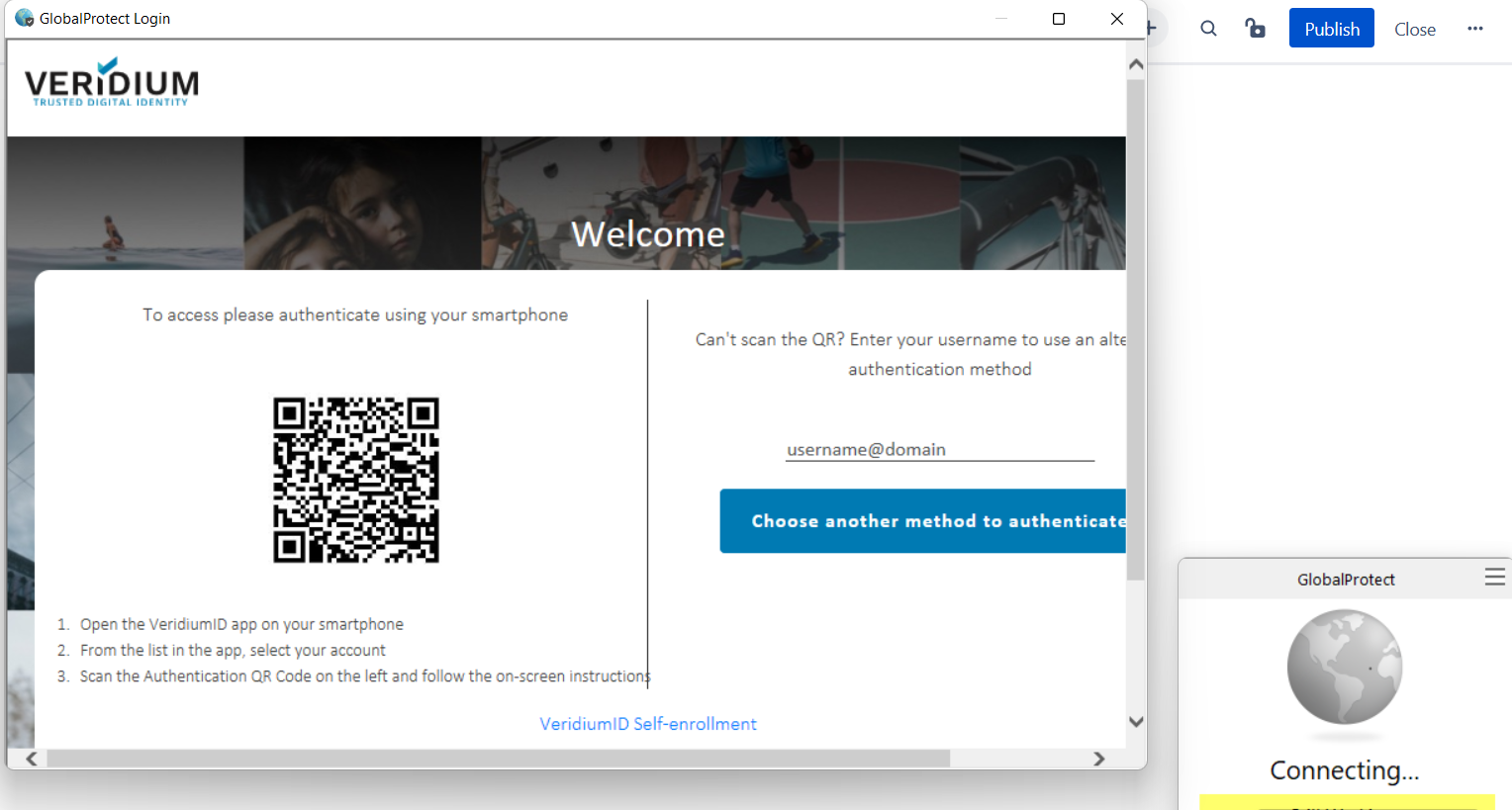The width and height of the screenshot is (1512, 810).
Task: Click the Close button next to Publish
Action: click(1414, 30)
